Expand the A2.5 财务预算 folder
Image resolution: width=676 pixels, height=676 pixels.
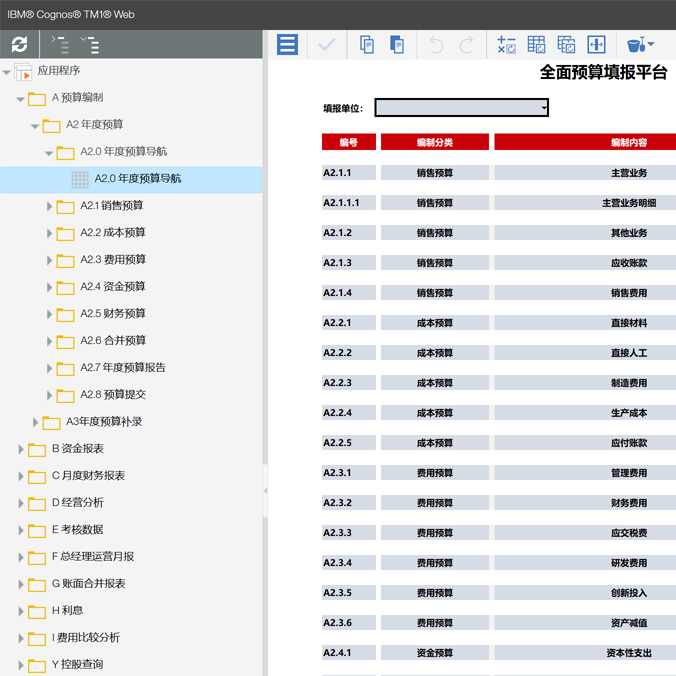(x=49, y=315)
